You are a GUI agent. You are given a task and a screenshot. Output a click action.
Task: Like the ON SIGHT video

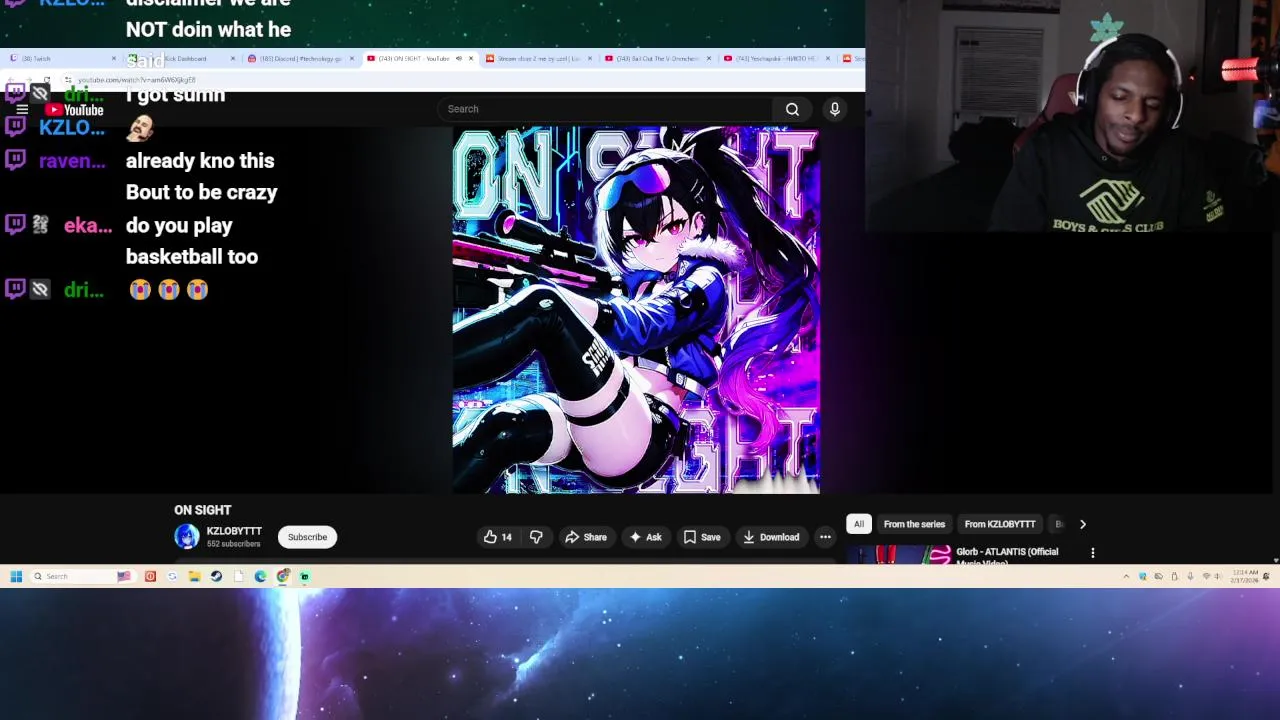(x=498, y=537)
